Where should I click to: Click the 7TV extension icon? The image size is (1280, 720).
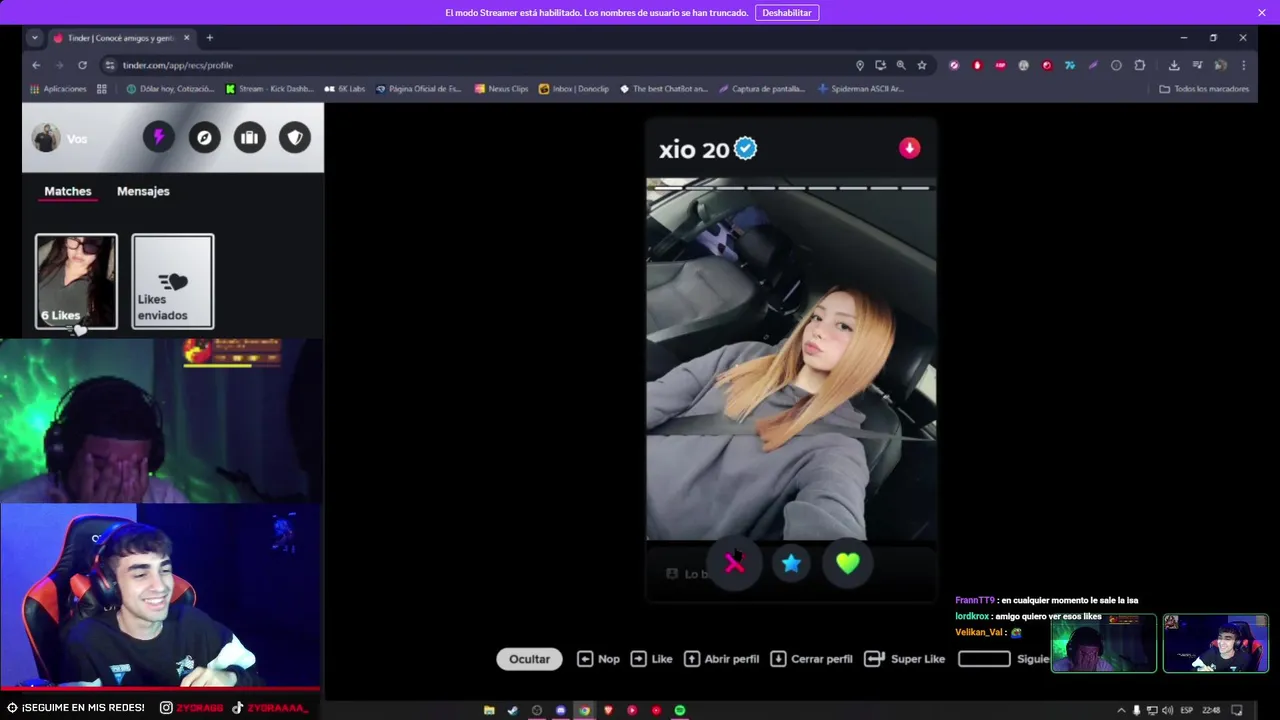(x=1070, y=65)
